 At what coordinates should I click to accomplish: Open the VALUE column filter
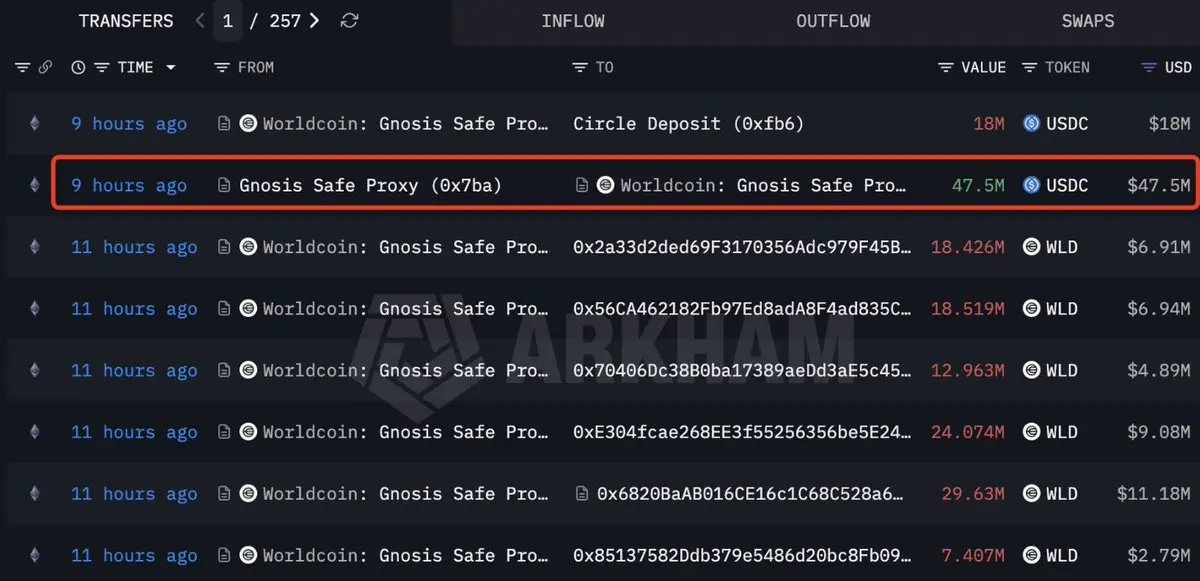point(946,67)
